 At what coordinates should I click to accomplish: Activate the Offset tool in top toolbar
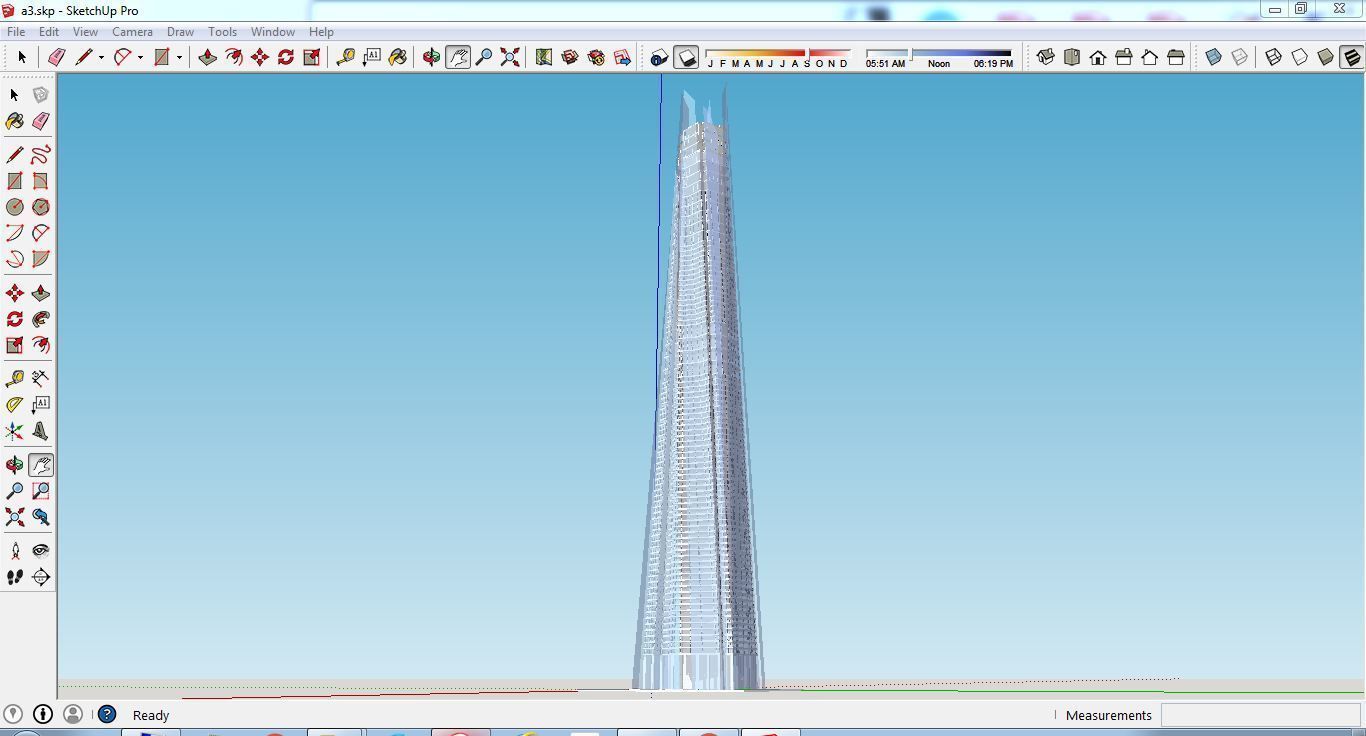(x=233, y=58)
